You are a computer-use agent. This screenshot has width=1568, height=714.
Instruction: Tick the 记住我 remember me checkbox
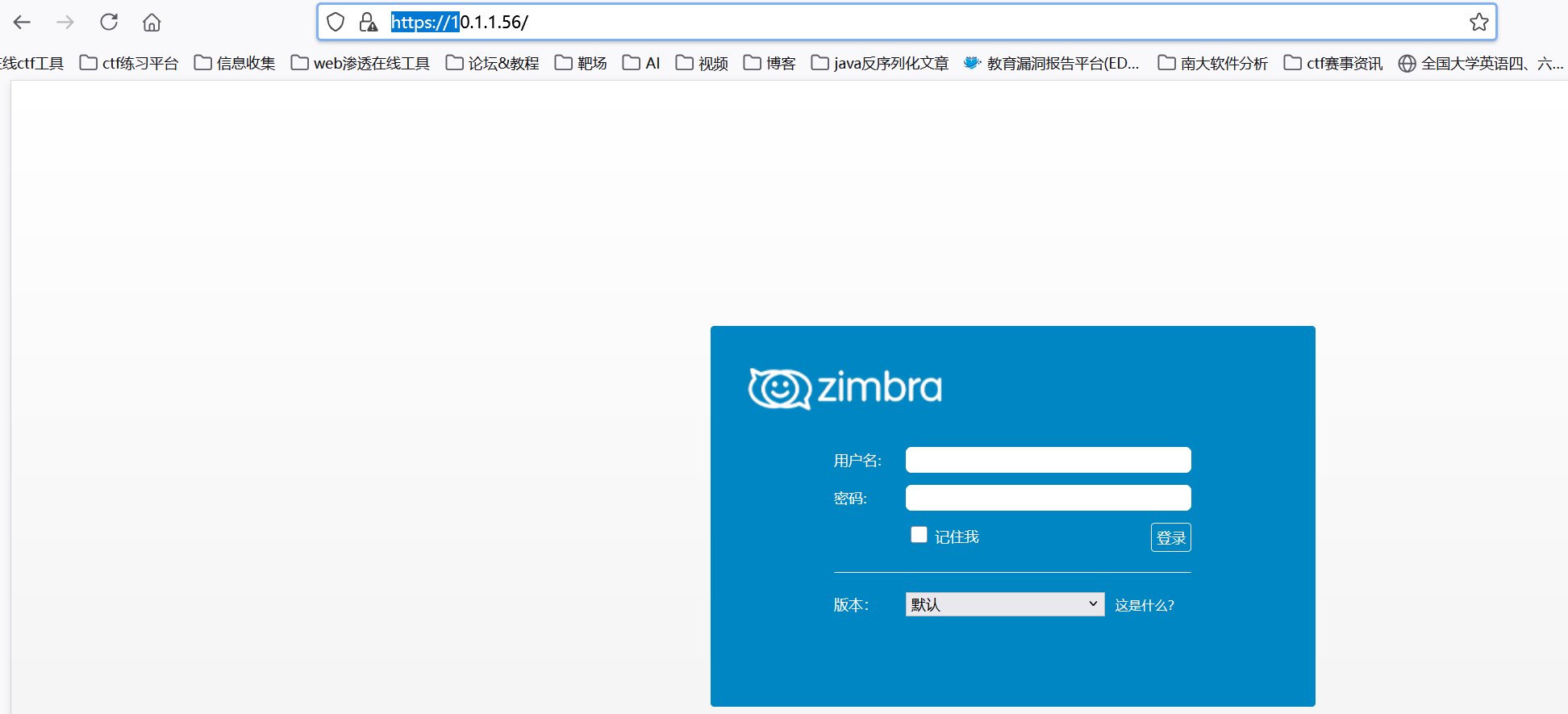click(919, 535)
